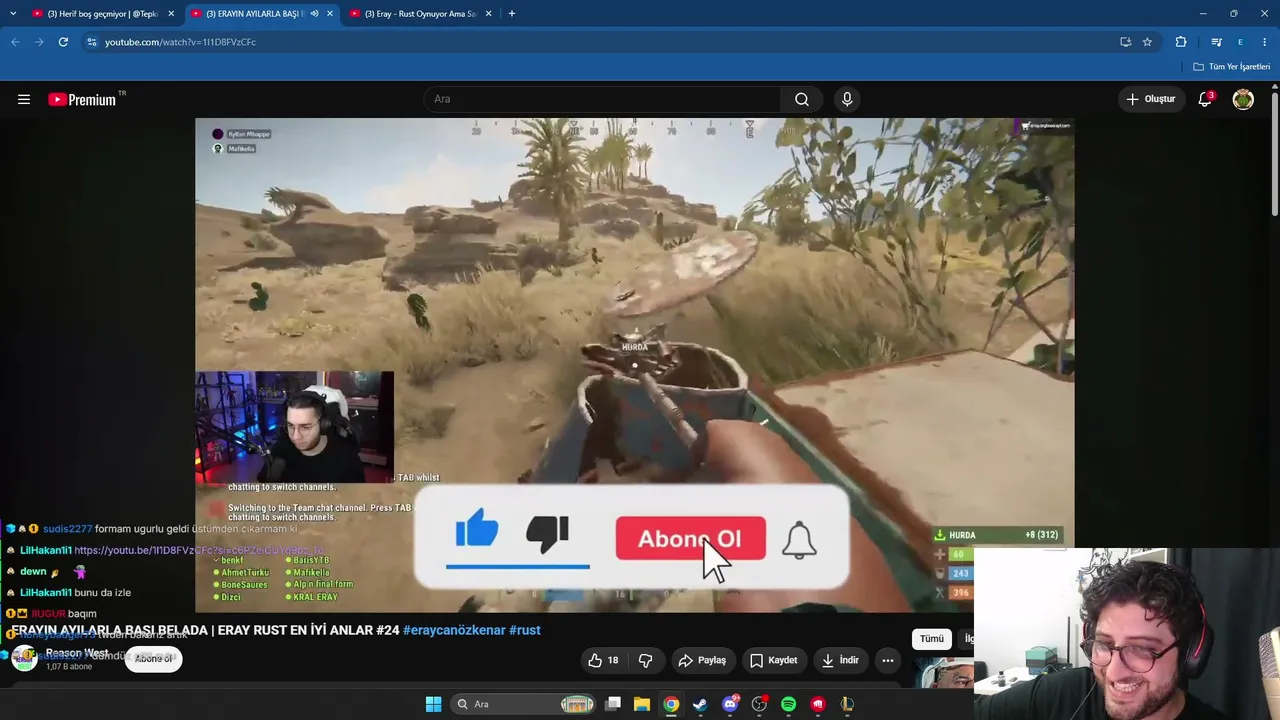Viewport: 1280px width, 720px height.
Task: Open Chrome from the taskbar
Action: (671, 704)
